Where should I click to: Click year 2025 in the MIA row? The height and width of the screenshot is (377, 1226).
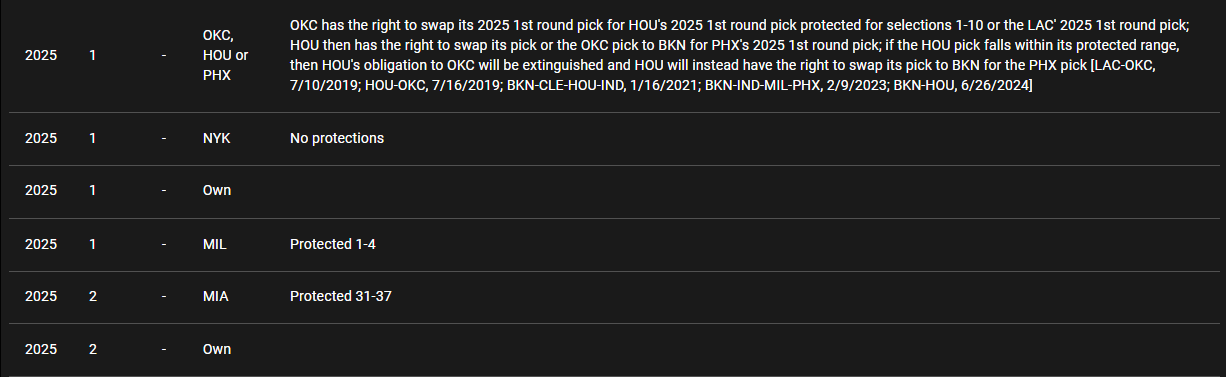point(41,297)
